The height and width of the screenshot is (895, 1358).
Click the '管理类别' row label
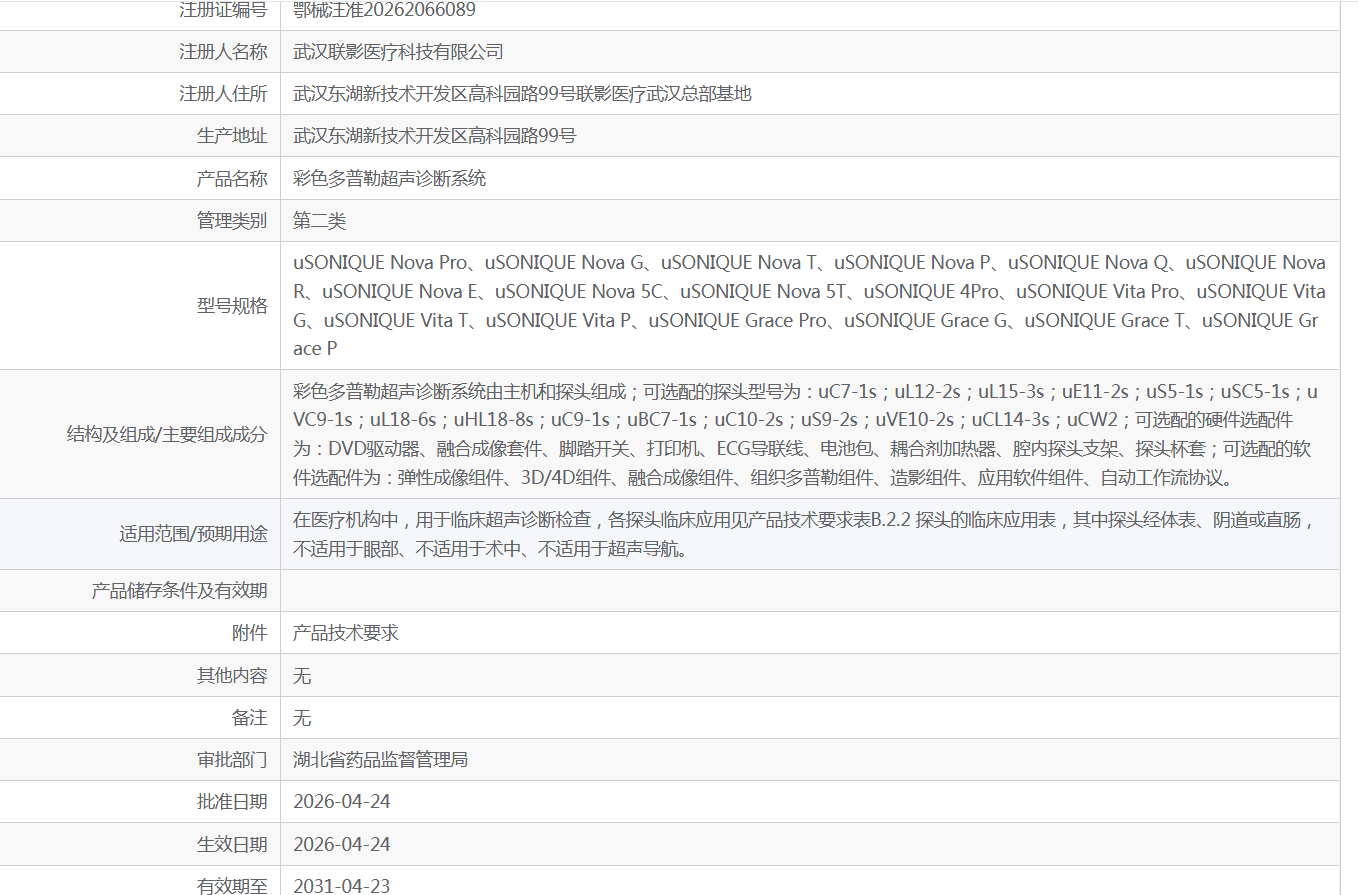pos(232,221)
